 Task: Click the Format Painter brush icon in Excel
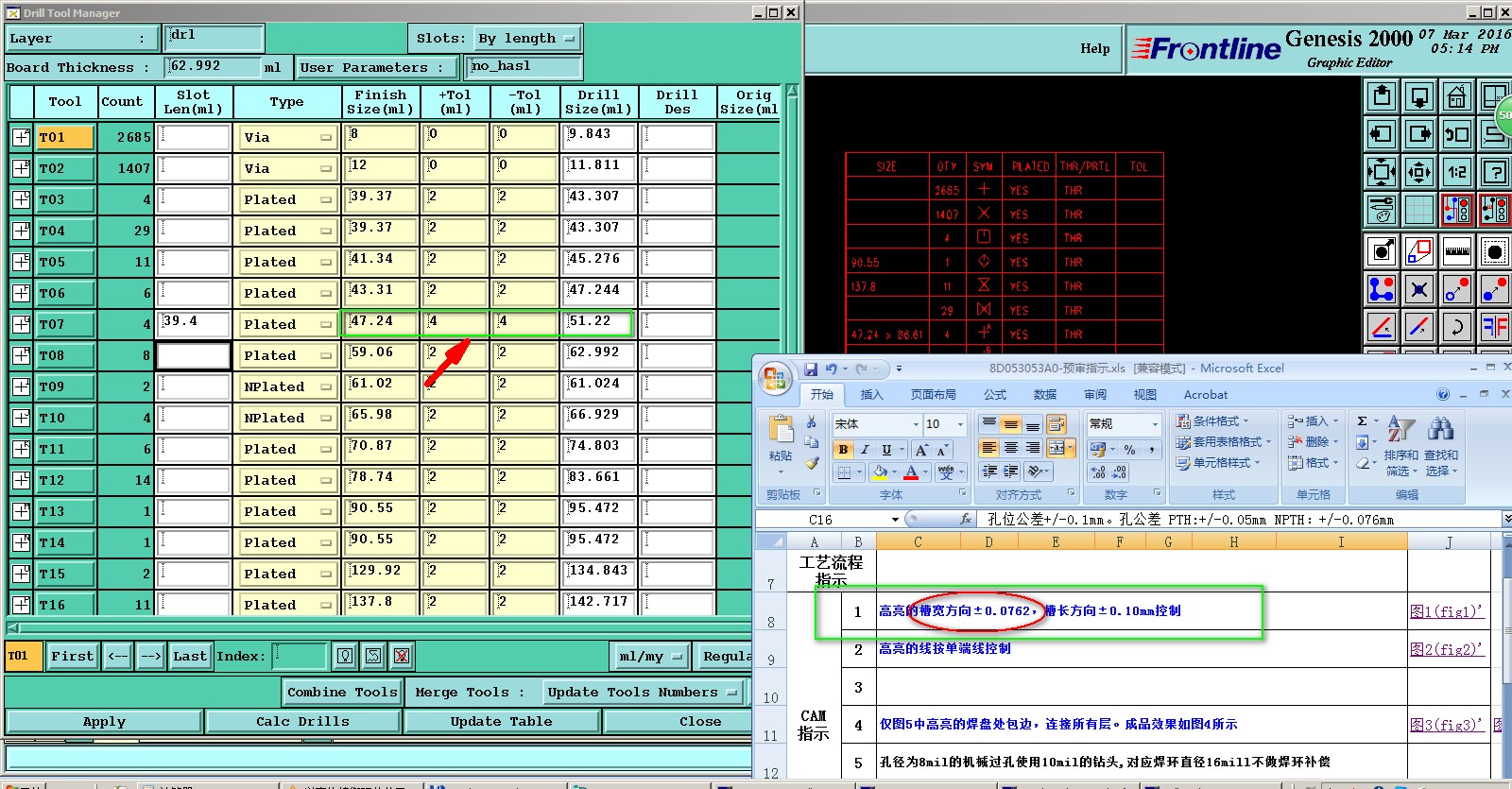coord(812,463)
